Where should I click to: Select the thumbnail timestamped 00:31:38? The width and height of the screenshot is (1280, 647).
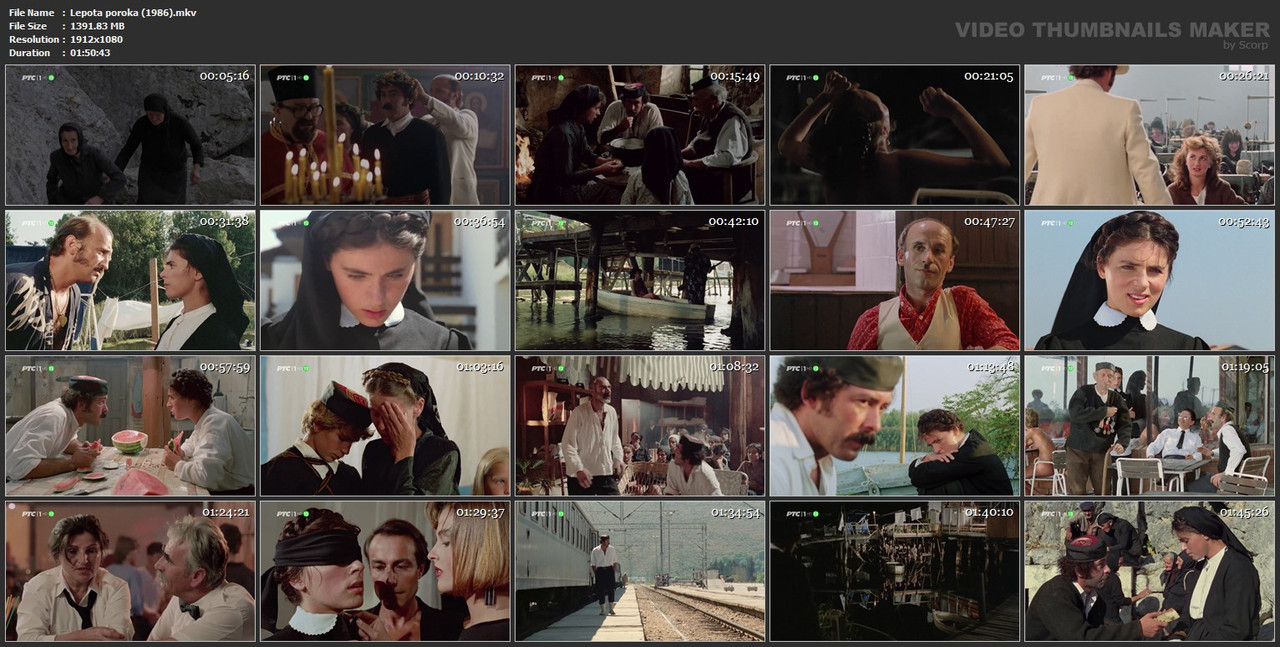tap(130, 280)
